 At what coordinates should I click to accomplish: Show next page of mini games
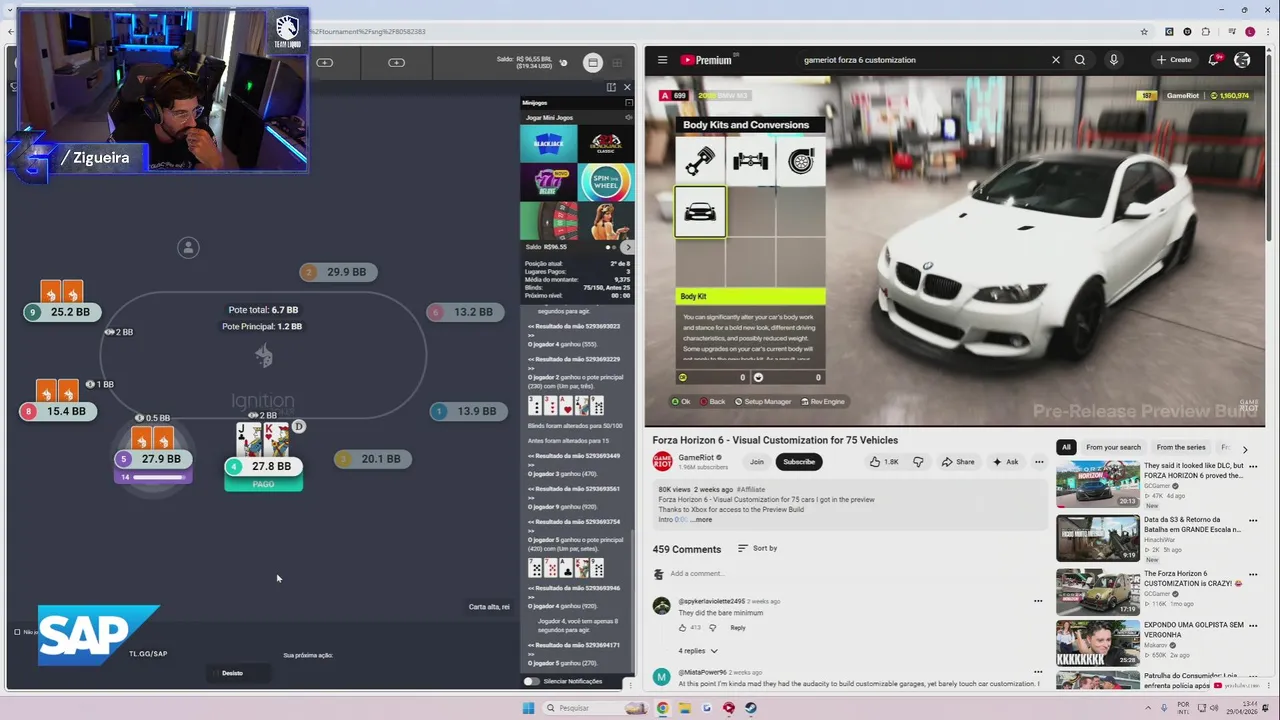click(627, 247)
